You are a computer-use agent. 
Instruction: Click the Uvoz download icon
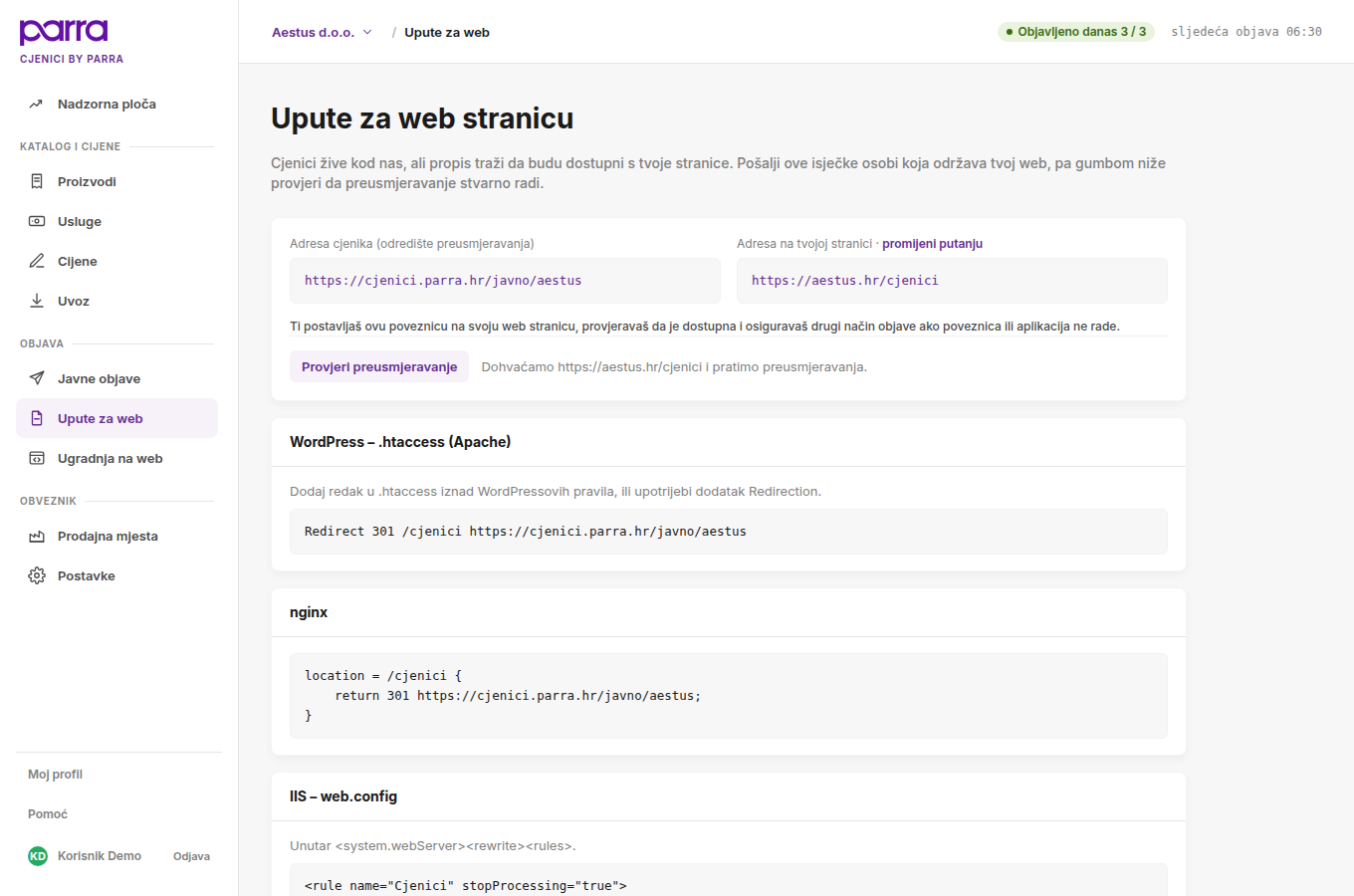click(37, 301)
